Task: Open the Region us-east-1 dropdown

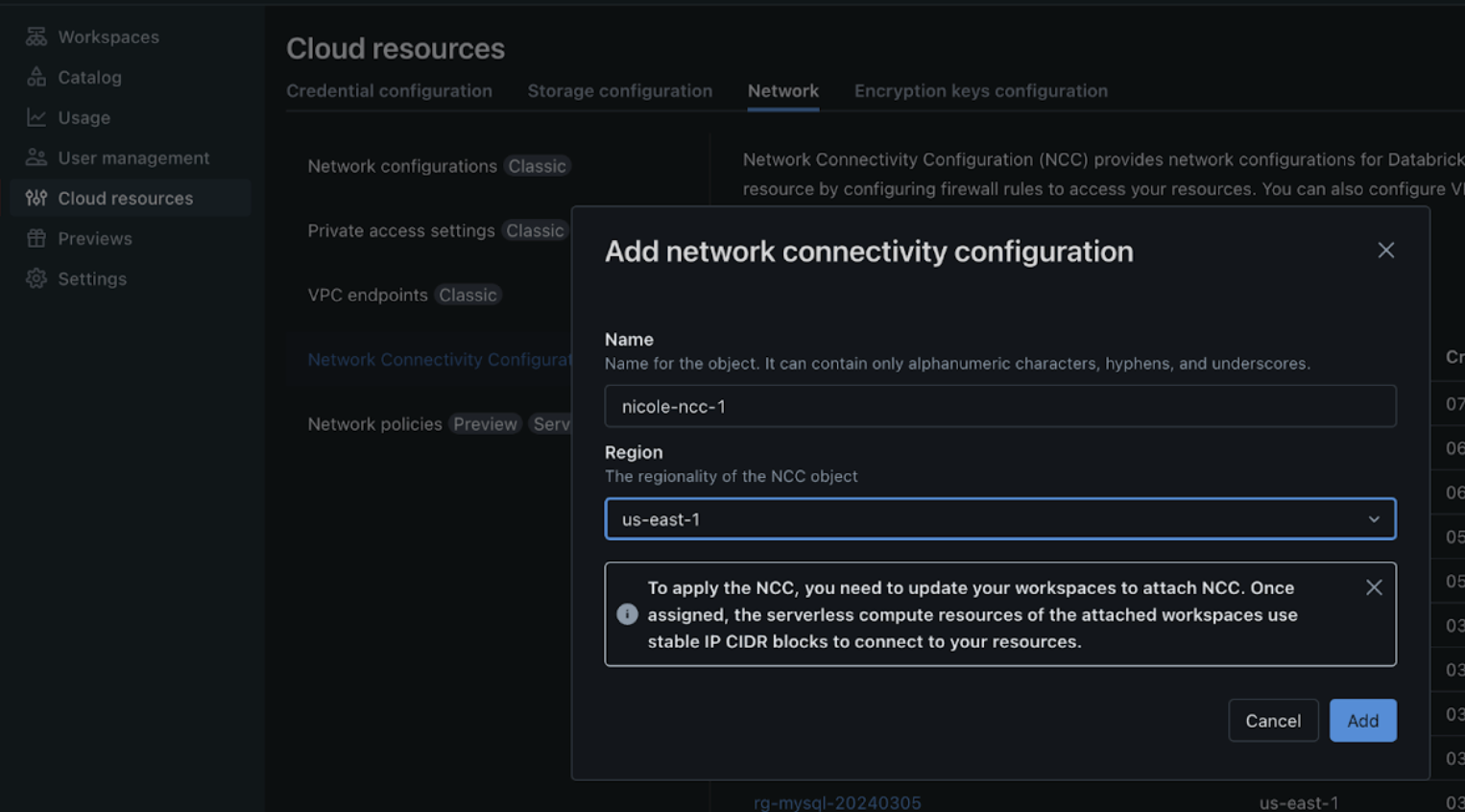Action: click(999, 519)
